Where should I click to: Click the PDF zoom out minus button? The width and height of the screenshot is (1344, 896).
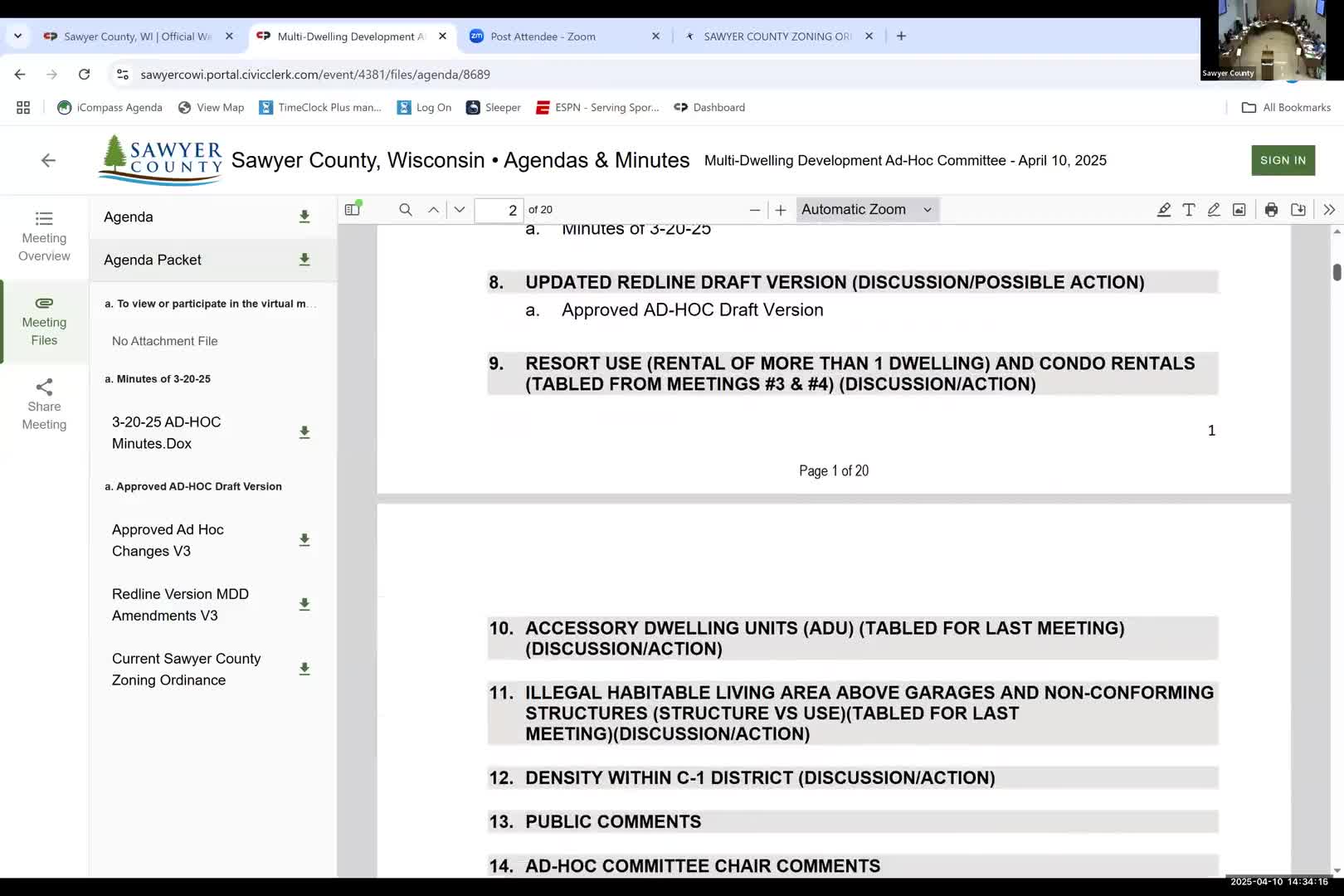click(754, 210)
